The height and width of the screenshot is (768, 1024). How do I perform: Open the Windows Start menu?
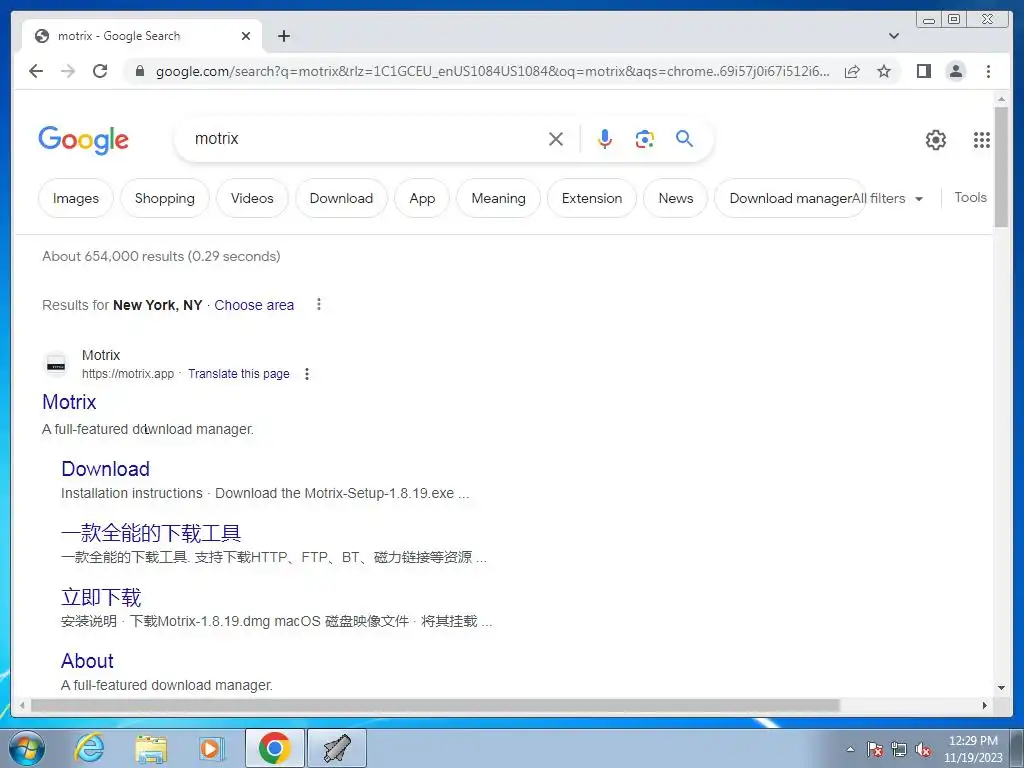(27, 748)
